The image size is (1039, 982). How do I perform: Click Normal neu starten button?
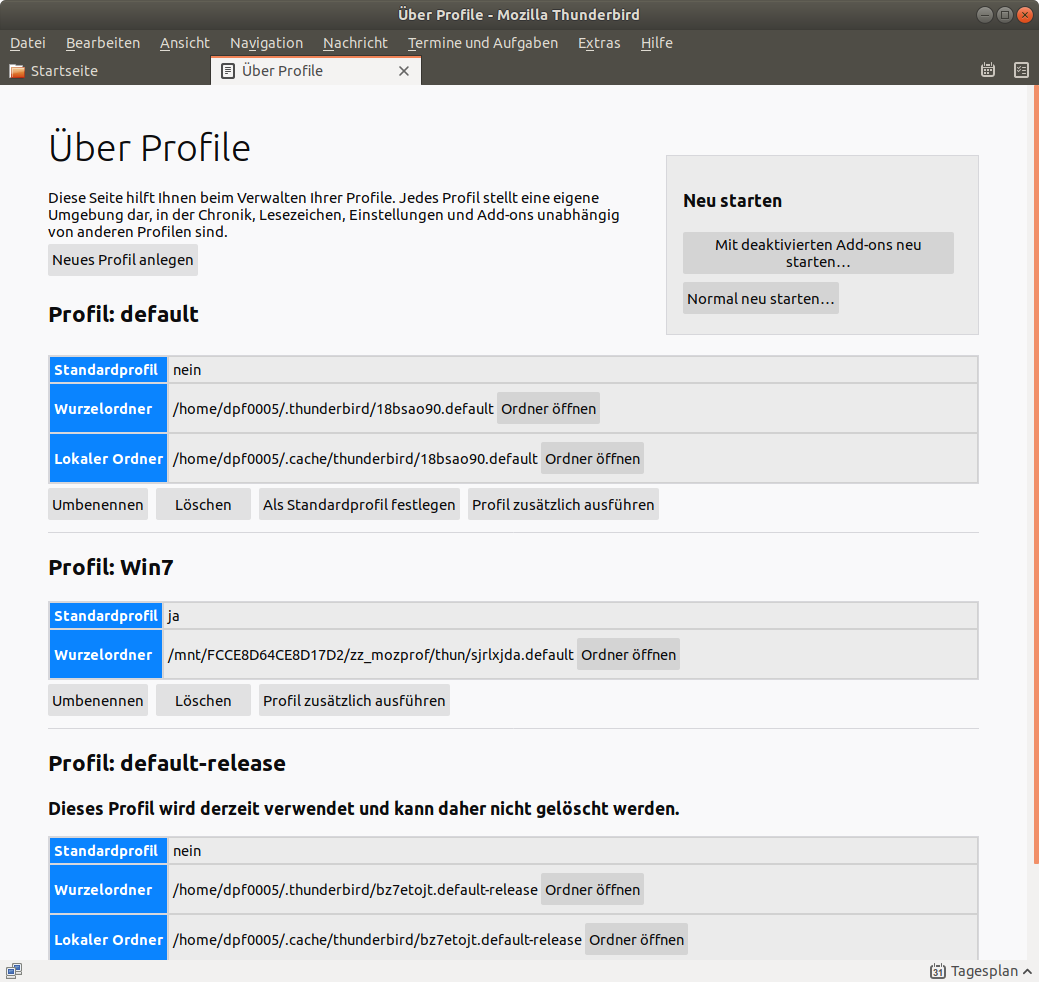coord(760,298)
